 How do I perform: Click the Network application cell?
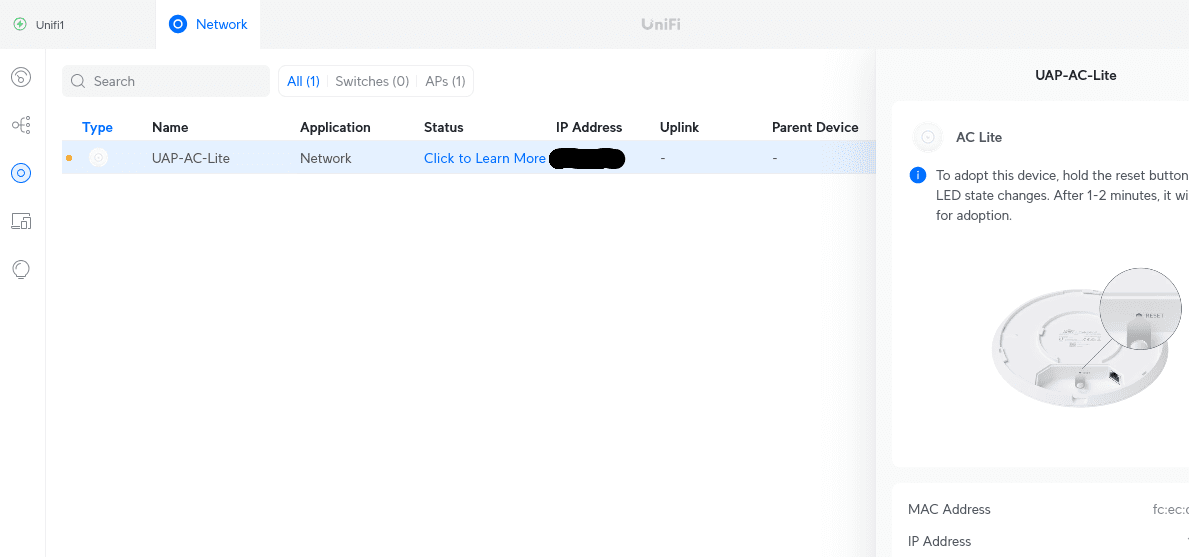326,158
